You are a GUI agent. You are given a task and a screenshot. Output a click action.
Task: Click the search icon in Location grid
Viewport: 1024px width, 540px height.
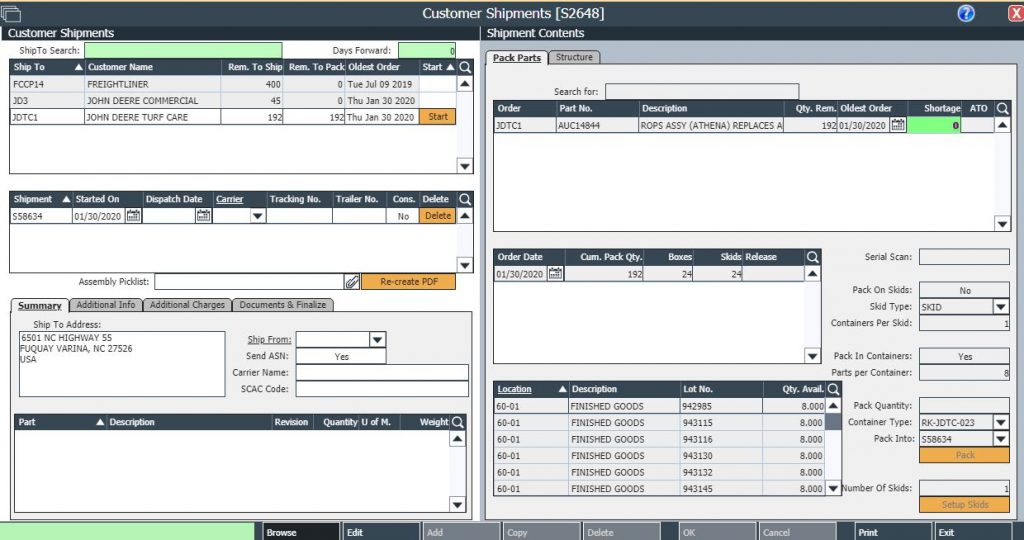[x=833, y=389]
